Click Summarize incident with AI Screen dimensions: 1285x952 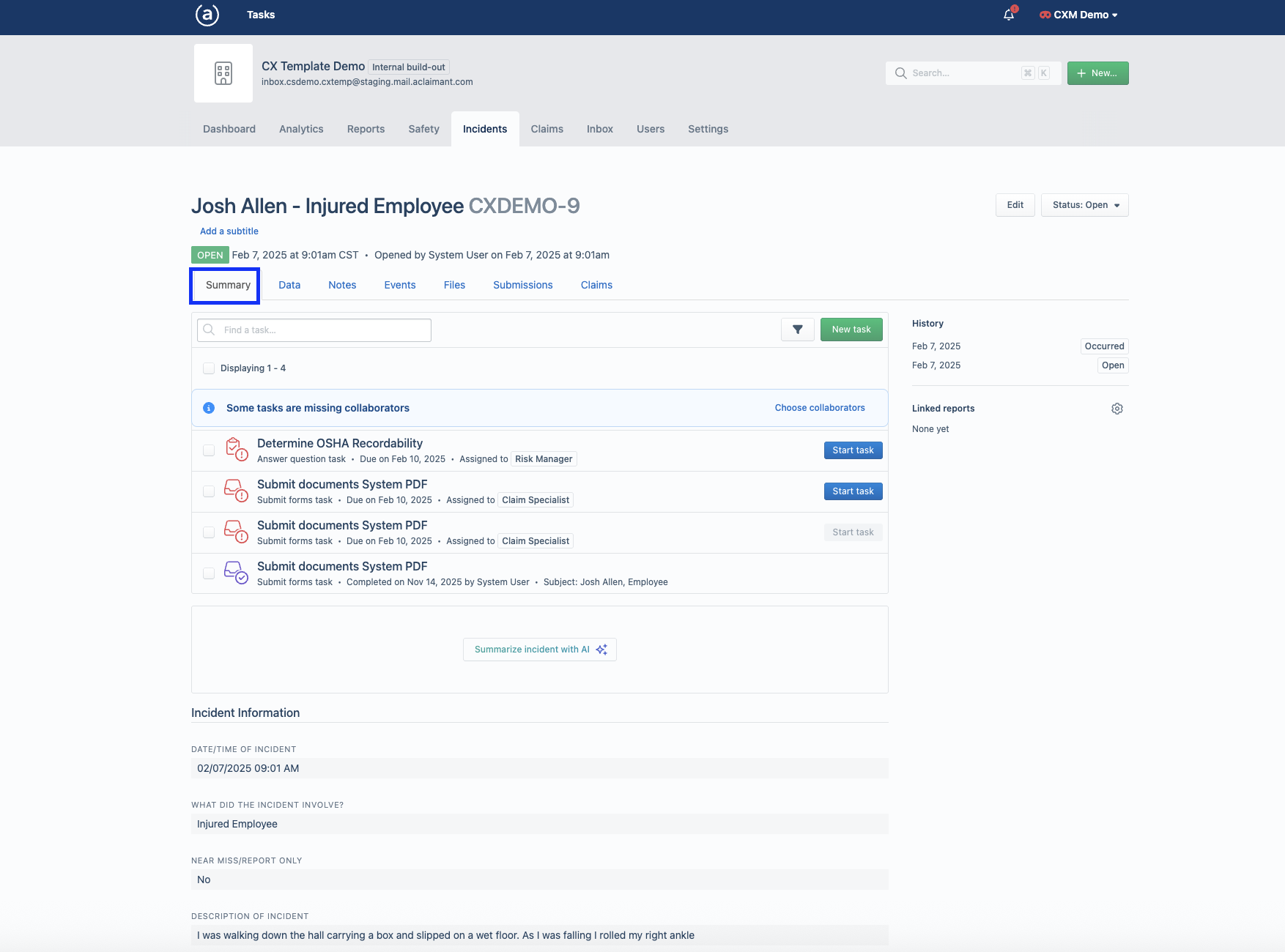coord(540,650)
